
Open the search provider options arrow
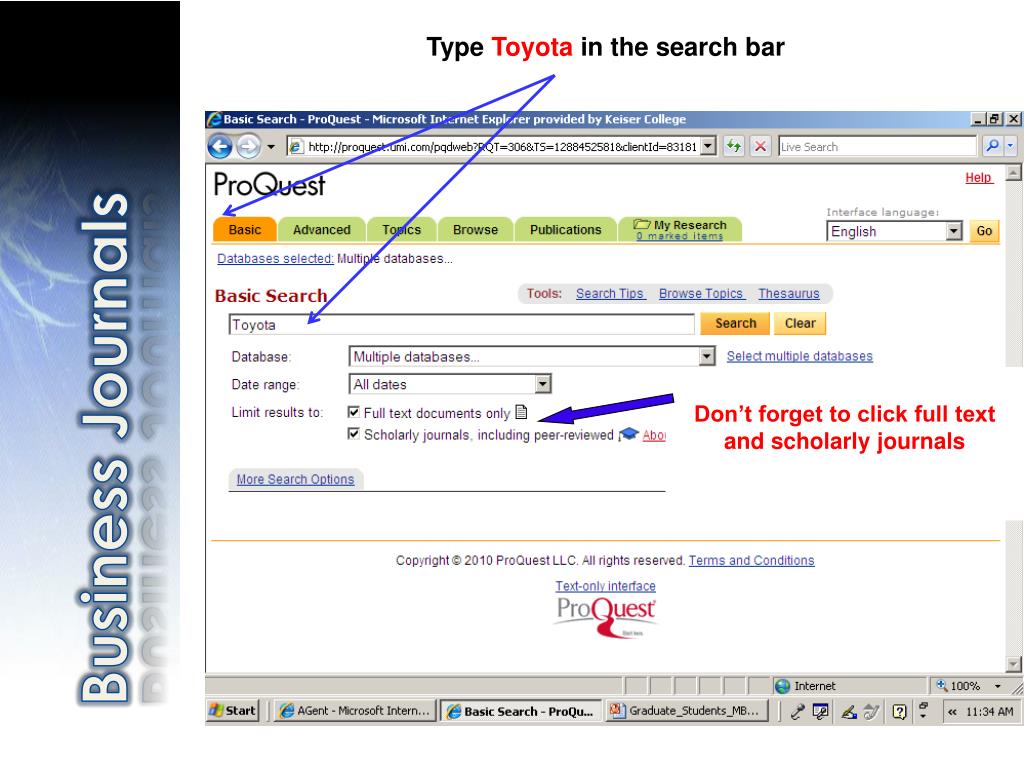click(x=1010, y=146)
